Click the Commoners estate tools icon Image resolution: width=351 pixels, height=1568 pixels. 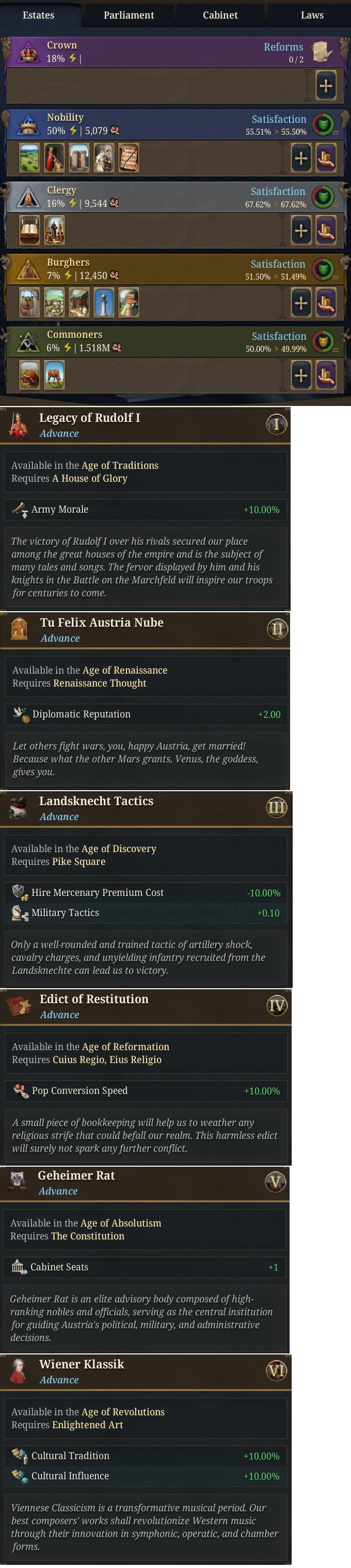point(28,341)
